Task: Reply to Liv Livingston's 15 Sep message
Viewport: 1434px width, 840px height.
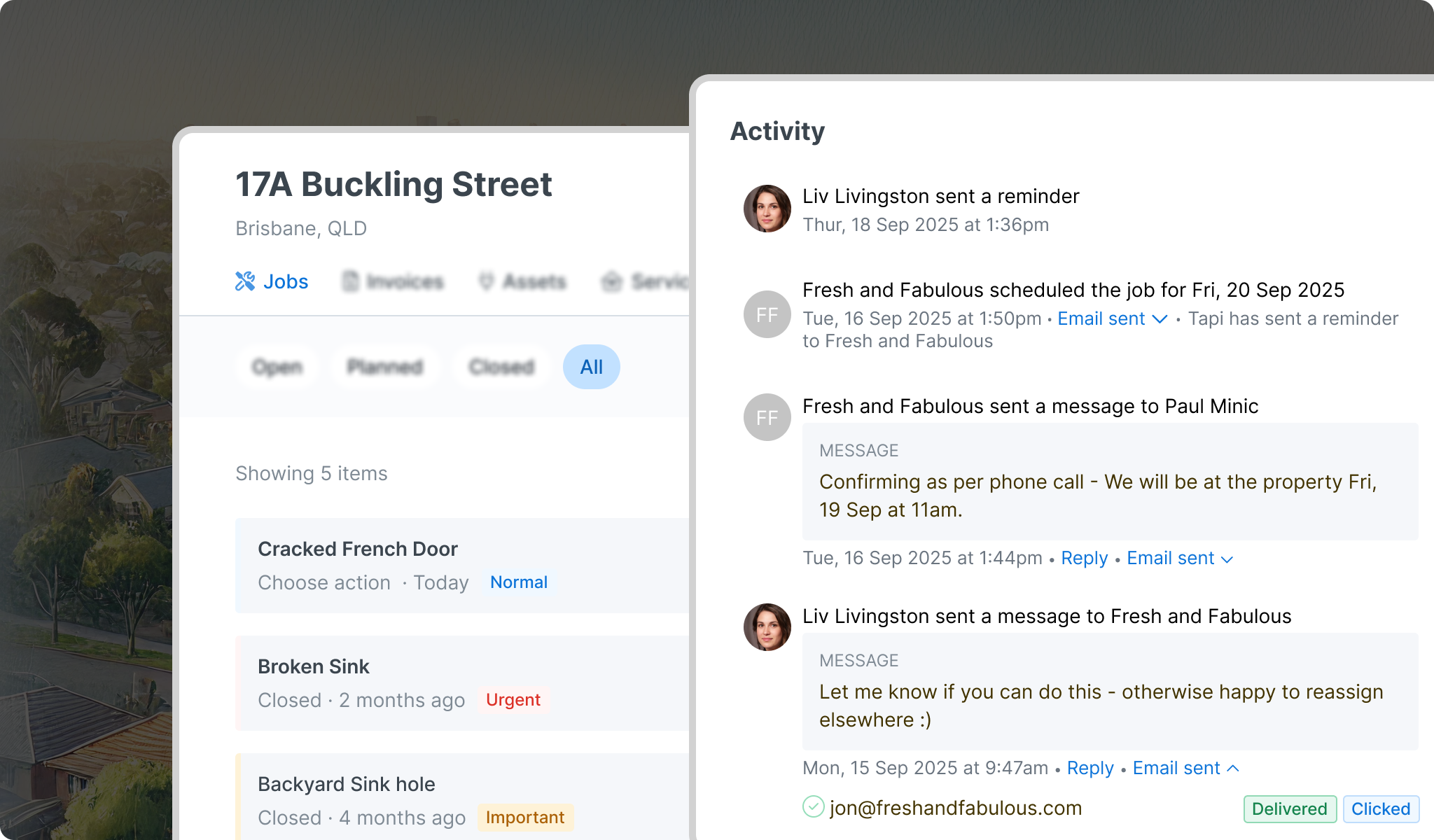Action: pyautogui.click(x=1090, y=768)
